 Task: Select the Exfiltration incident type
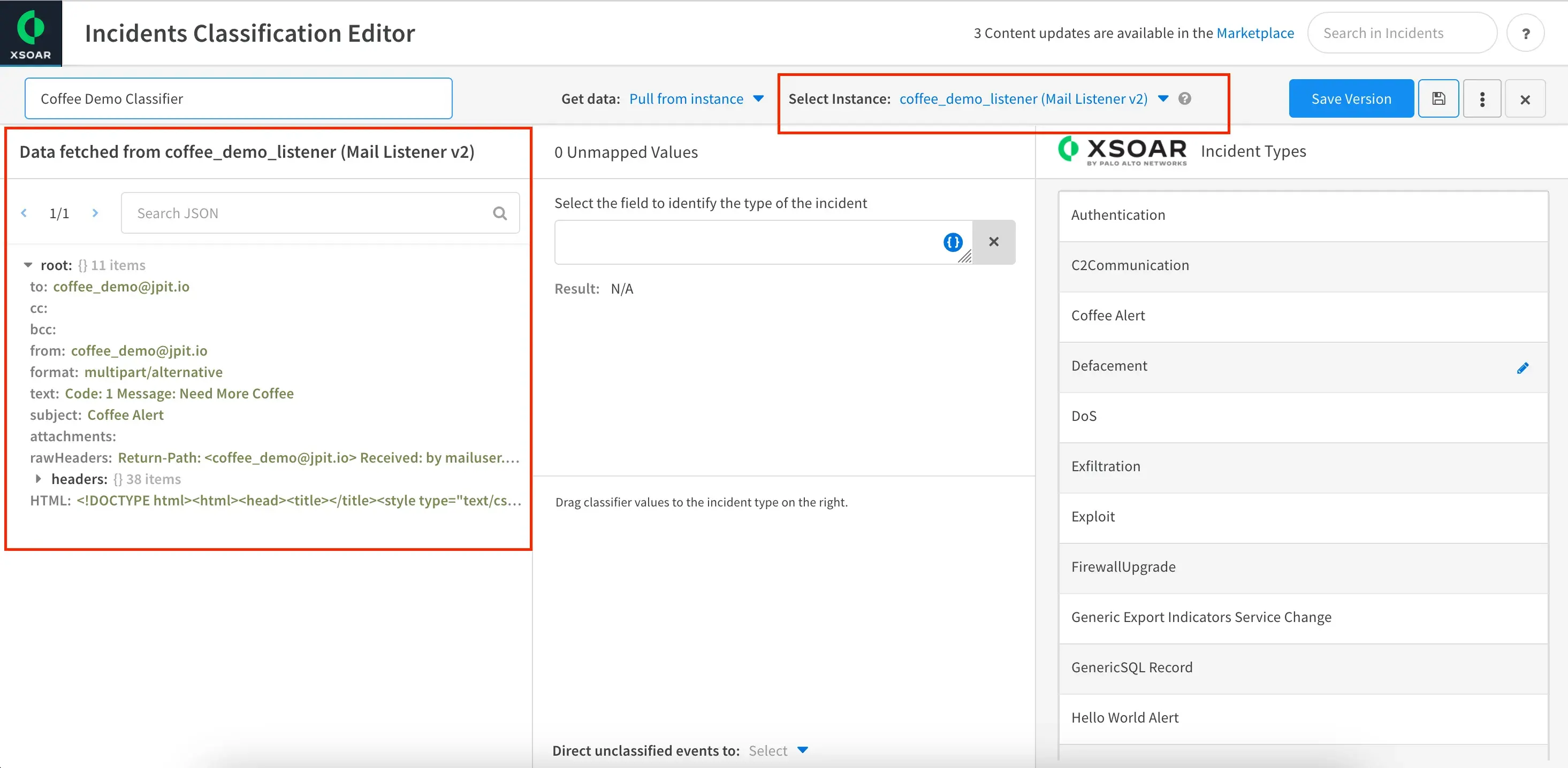click(1303, 467)
